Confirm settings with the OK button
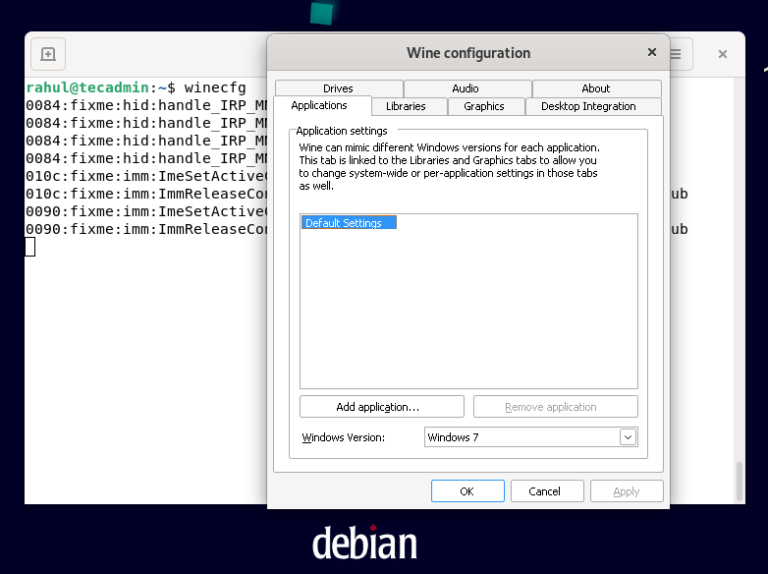The image size is (768, 574). (467, 491)
